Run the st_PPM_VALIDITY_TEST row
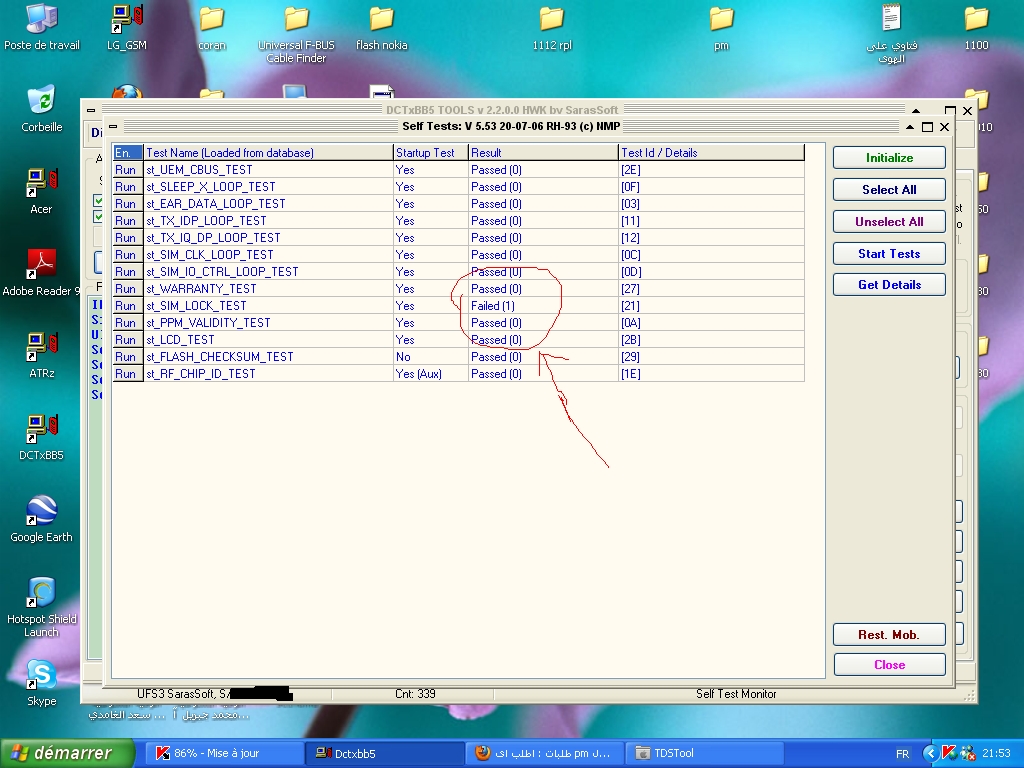The width and height of the screenshot is (1024, 768). 127,323
